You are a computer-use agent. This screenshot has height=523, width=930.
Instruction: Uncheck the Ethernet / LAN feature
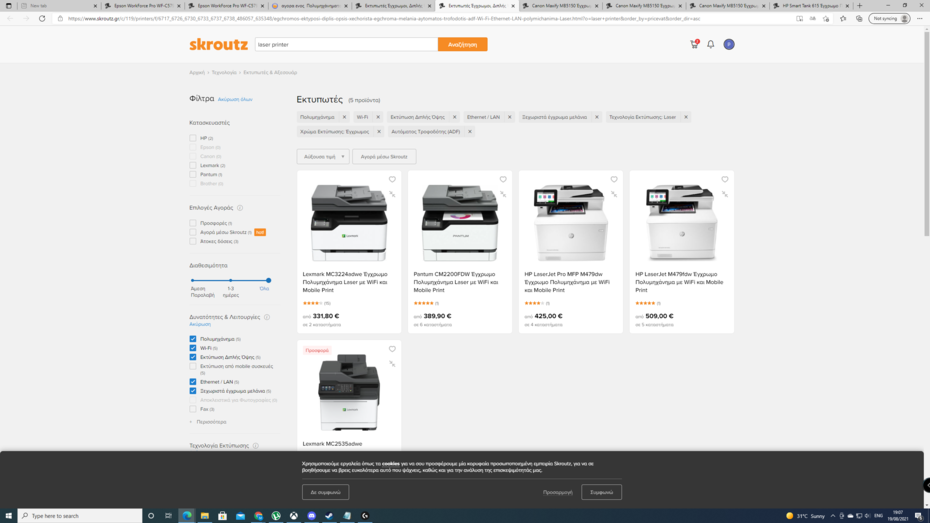click(x=193, y=382)
